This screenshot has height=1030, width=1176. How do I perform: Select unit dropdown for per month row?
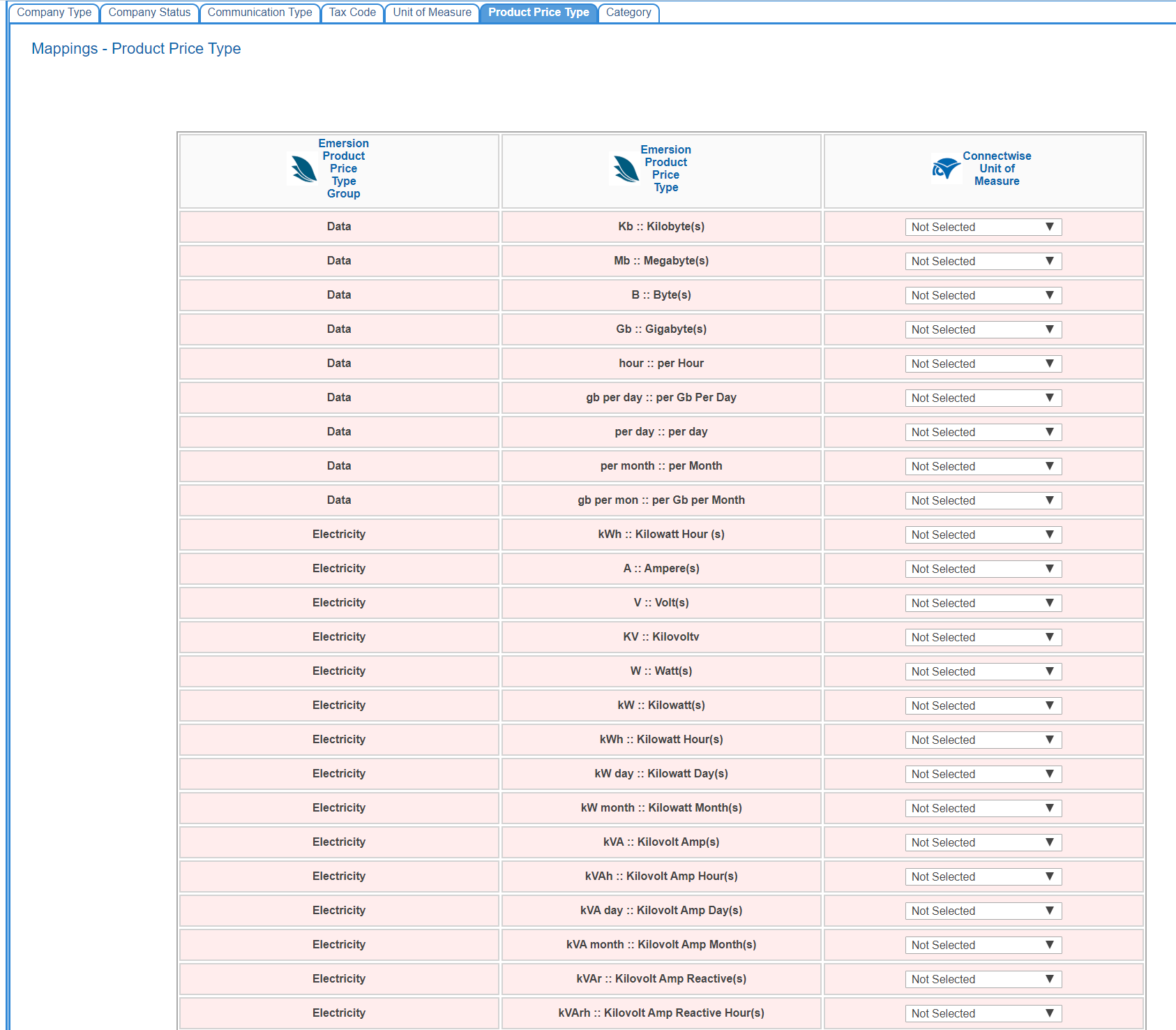click(x=983, y=466)
